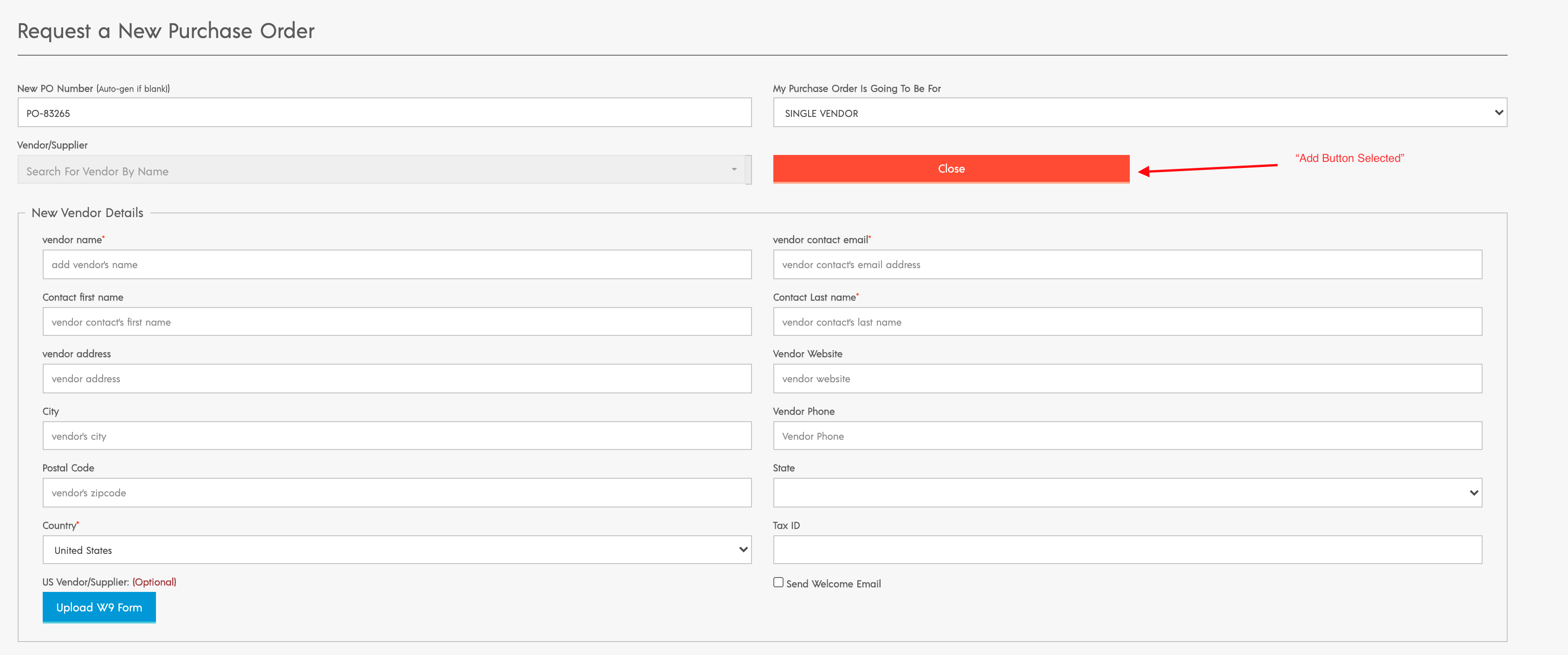Focus the Vendor Website field
Image resolution: width=1568 pixels, height=655 pixels.
click(1127, 378)
